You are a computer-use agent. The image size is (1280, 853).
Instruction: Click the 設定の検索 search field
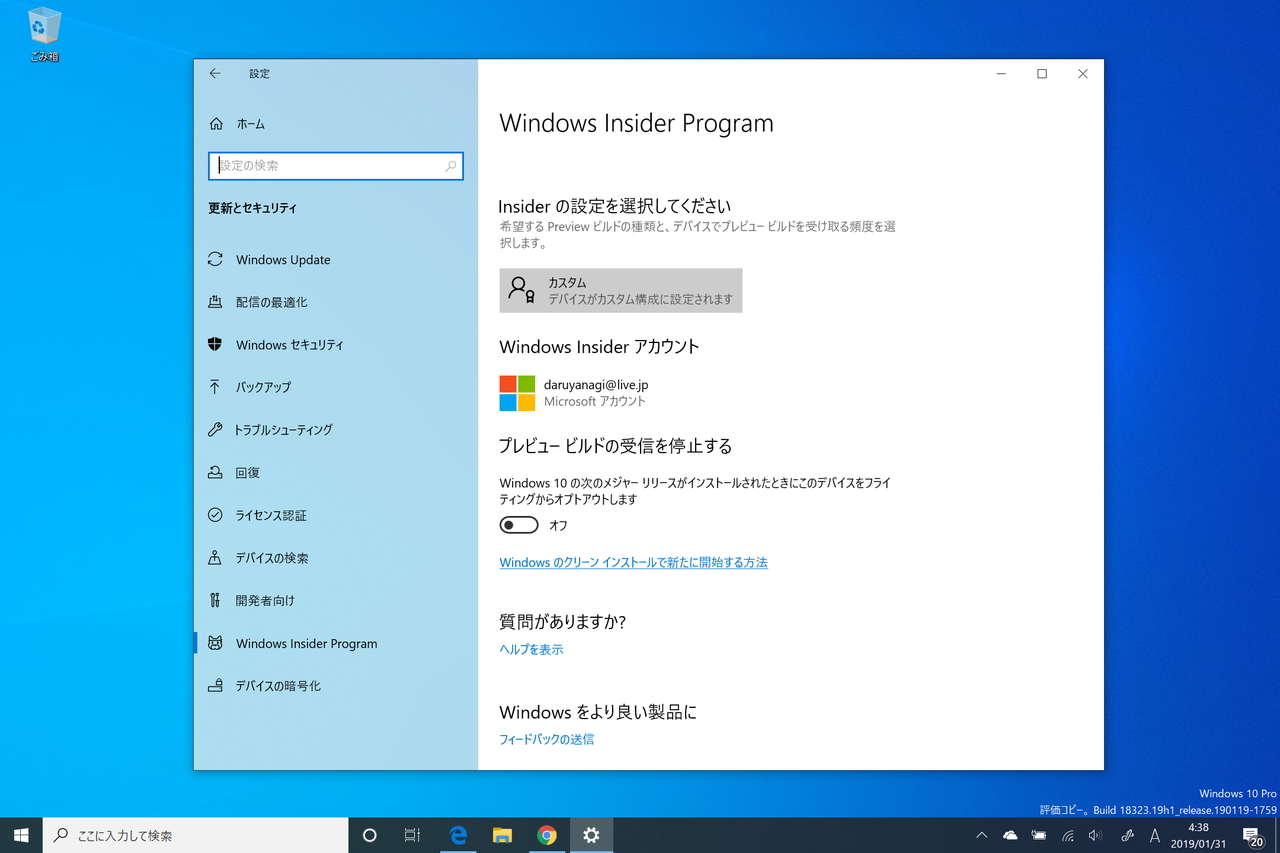(335, 166)
